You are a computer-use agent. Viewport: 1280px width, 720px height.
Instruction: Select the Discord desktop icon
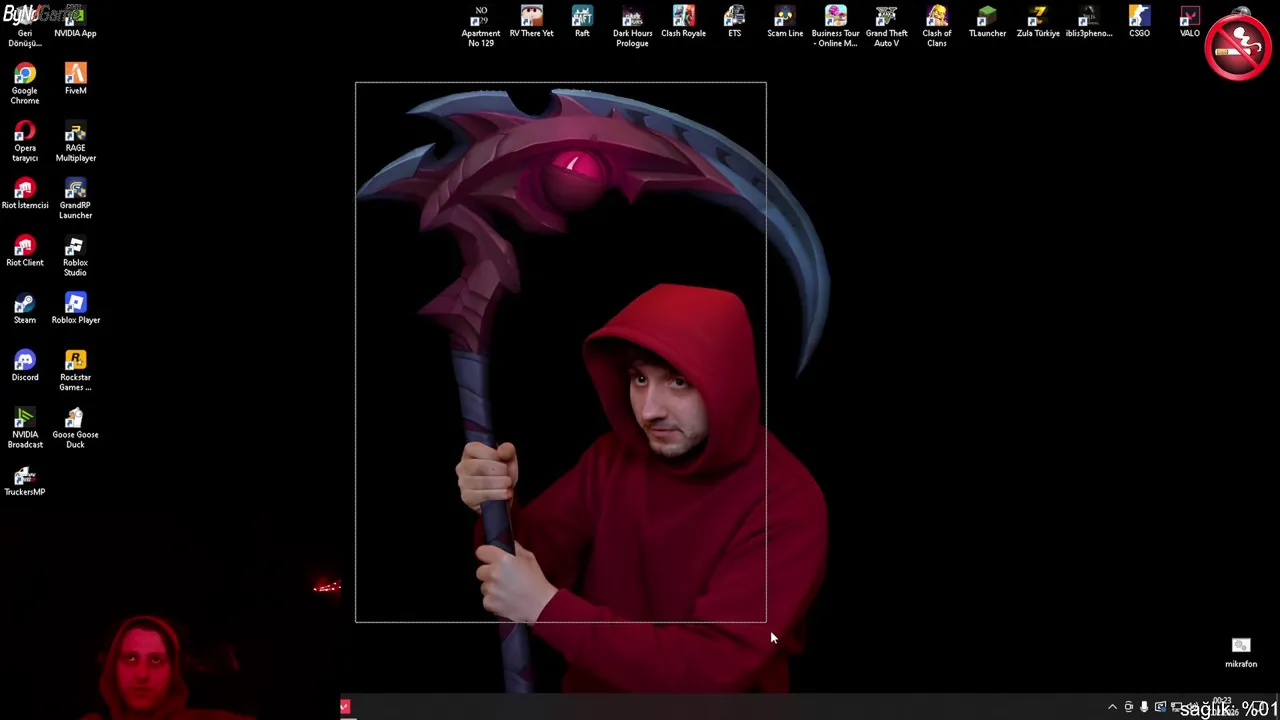click(x=25, y=365)
